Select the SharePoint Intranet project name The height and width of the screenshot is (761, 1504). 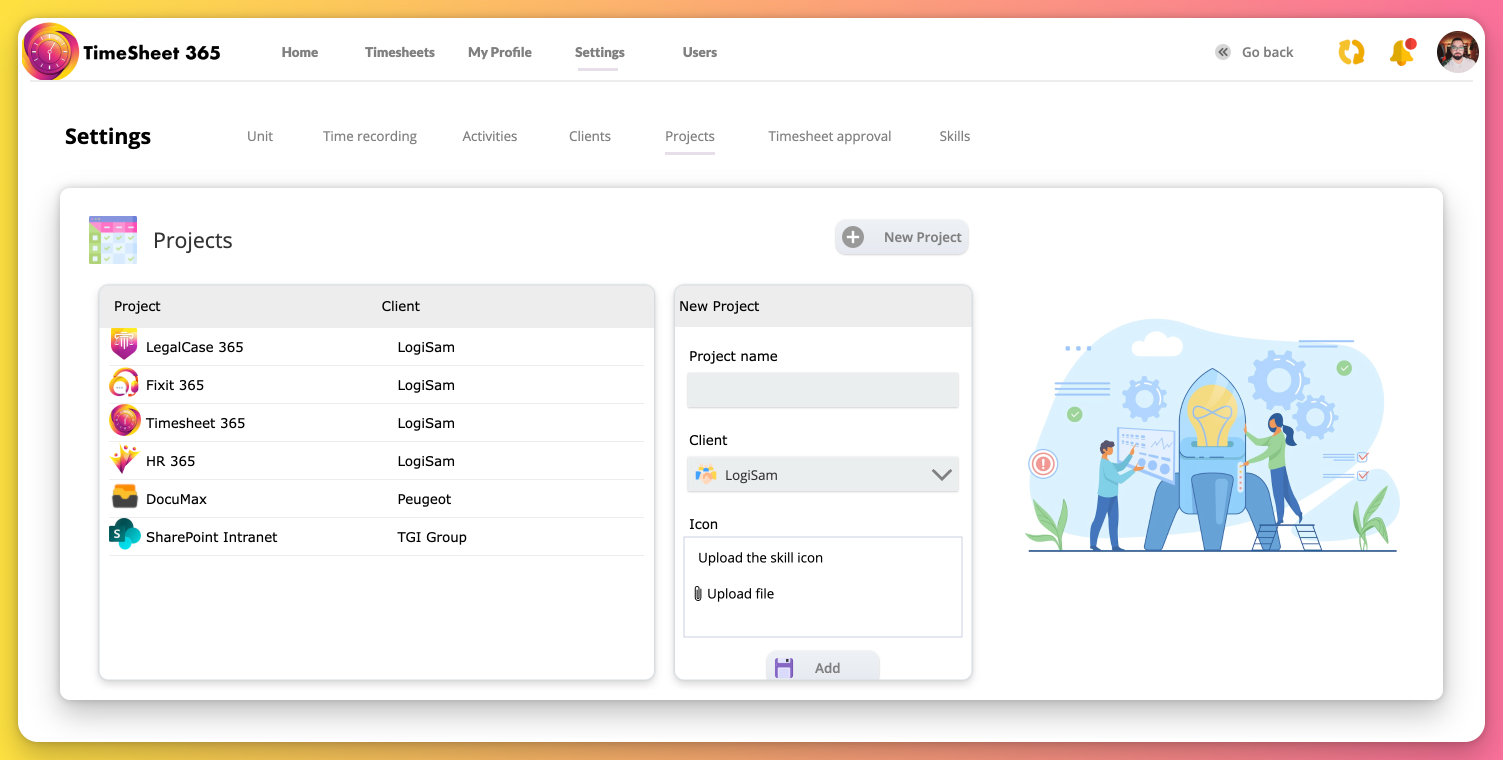[x=212, y=537]
